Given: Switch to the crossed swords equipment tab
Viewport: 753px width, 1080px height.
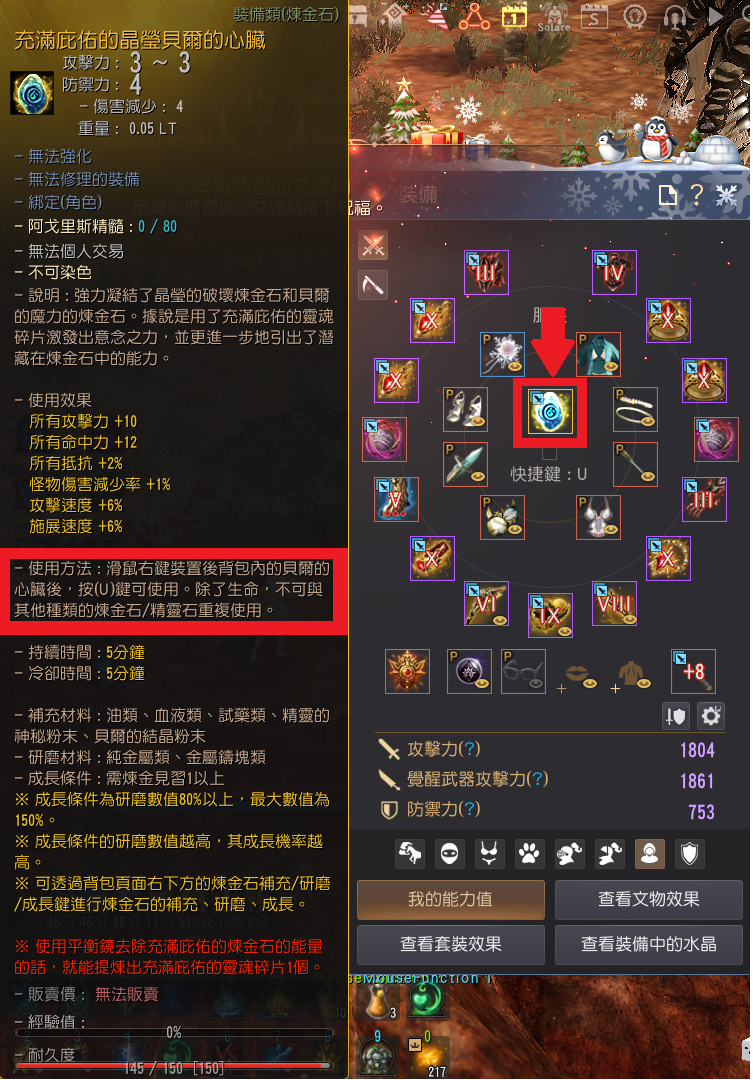Looking at the screenshot, I should pos(373,246).
